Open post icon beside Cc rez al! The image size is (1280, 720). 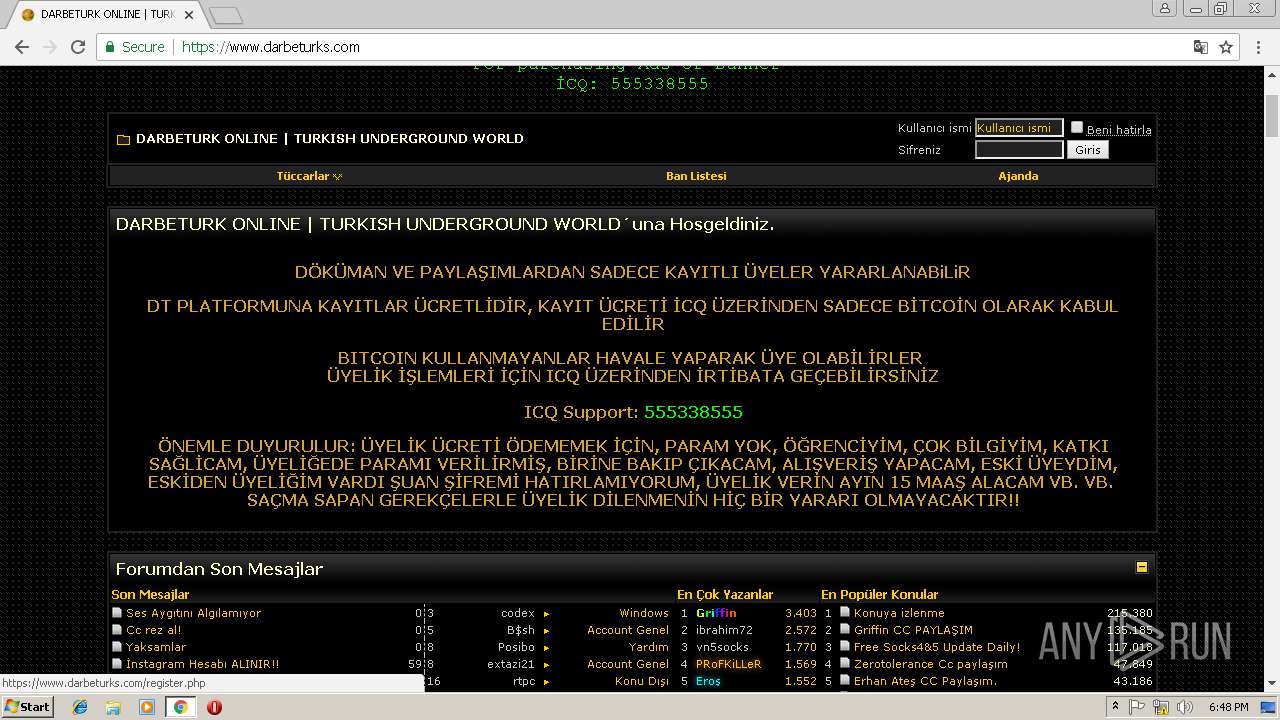tap(117, 630)
